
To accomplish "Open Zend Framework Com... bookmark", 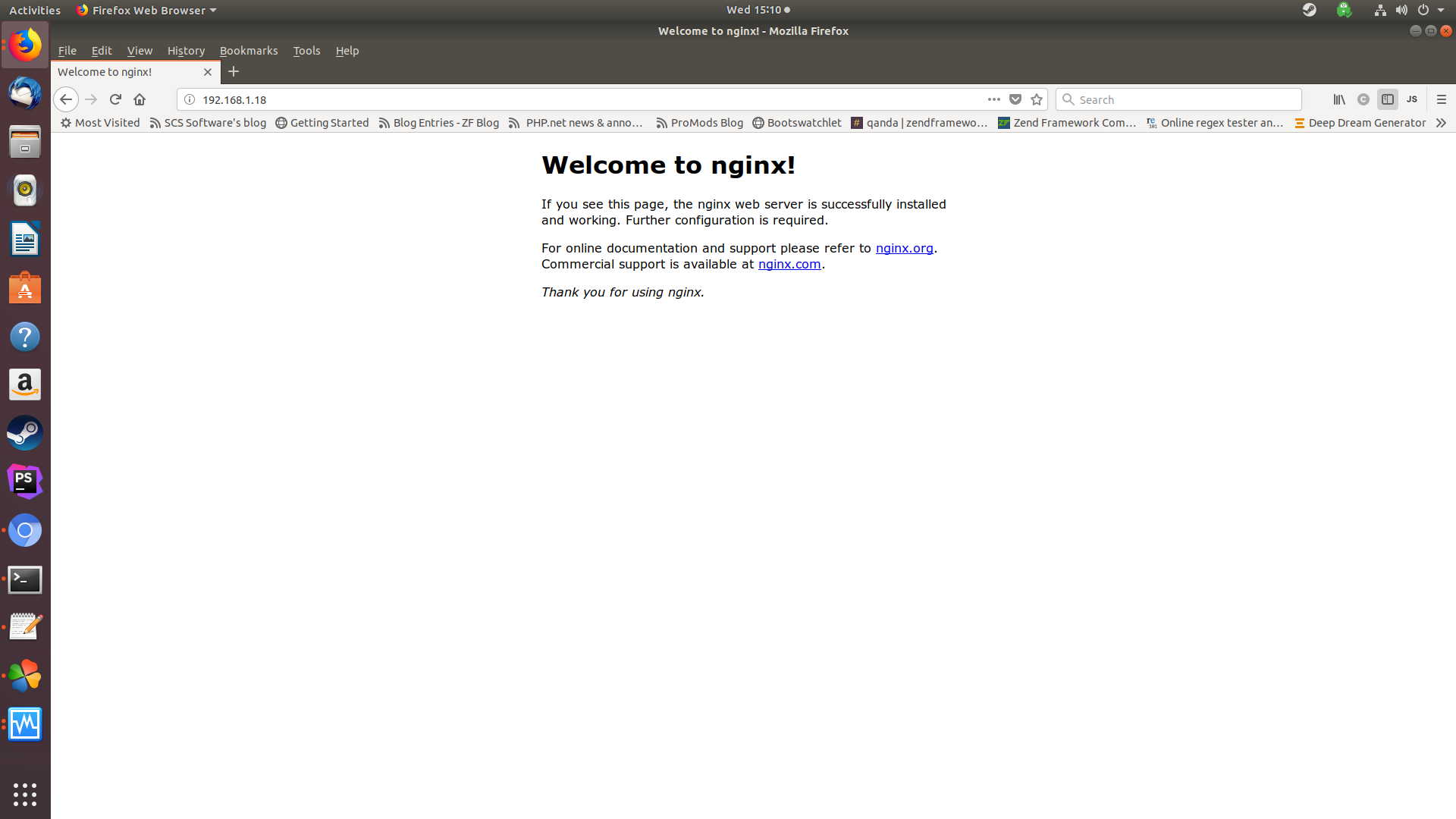I will (1067, 123).
